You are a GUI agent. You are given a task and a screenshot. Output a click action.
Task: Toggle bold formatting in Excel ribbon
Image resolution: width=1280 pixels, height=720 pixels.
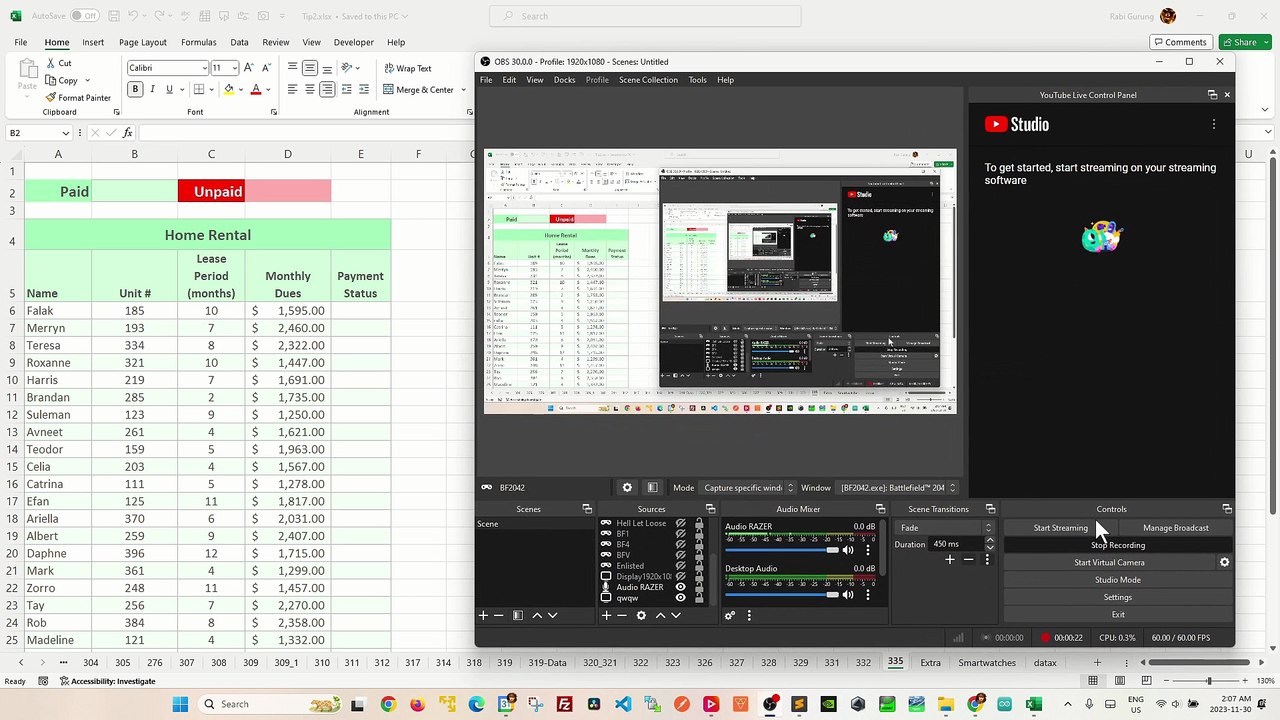135,89
